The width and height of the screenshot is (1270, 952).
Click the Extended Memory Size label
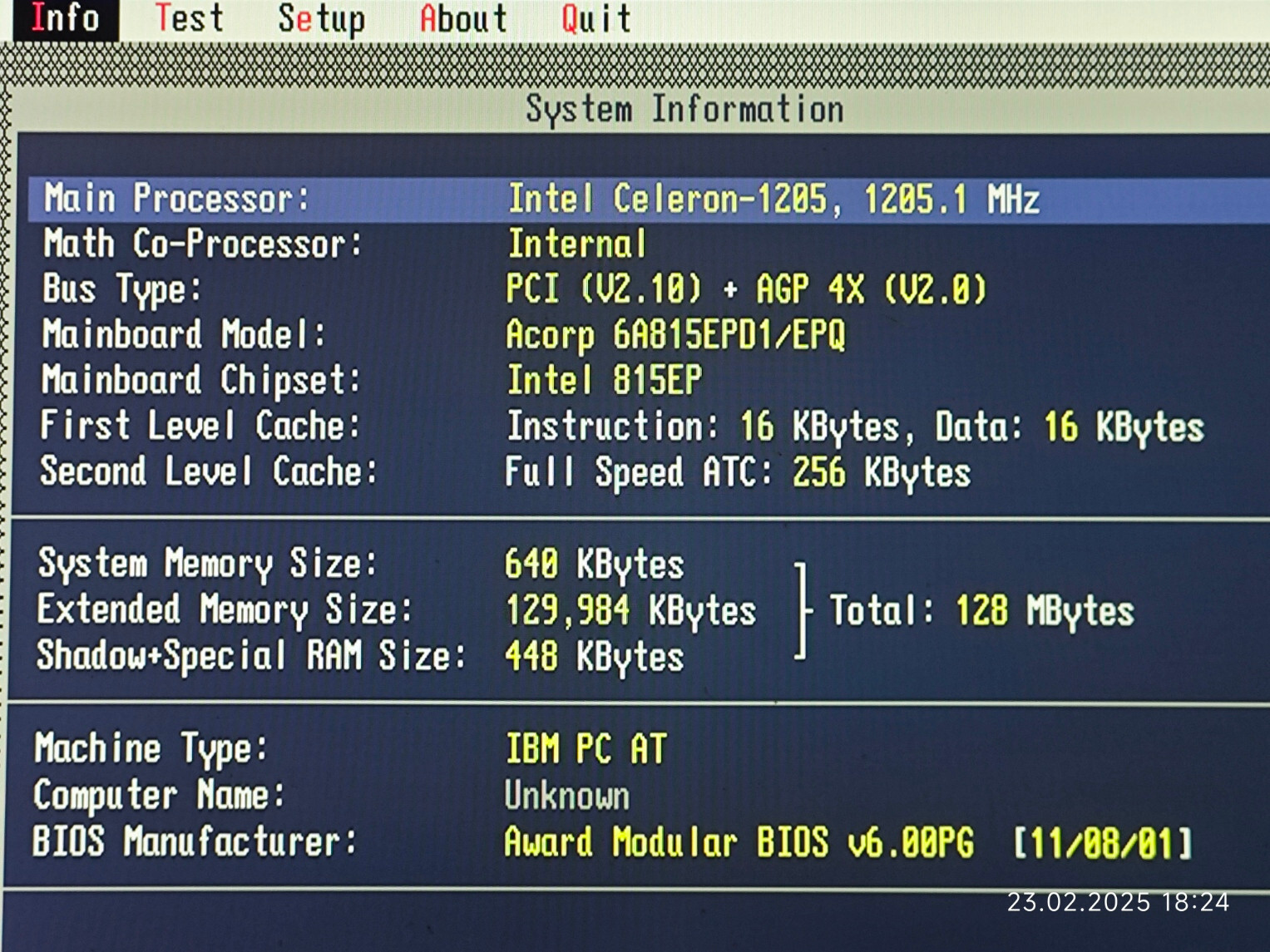225,609
